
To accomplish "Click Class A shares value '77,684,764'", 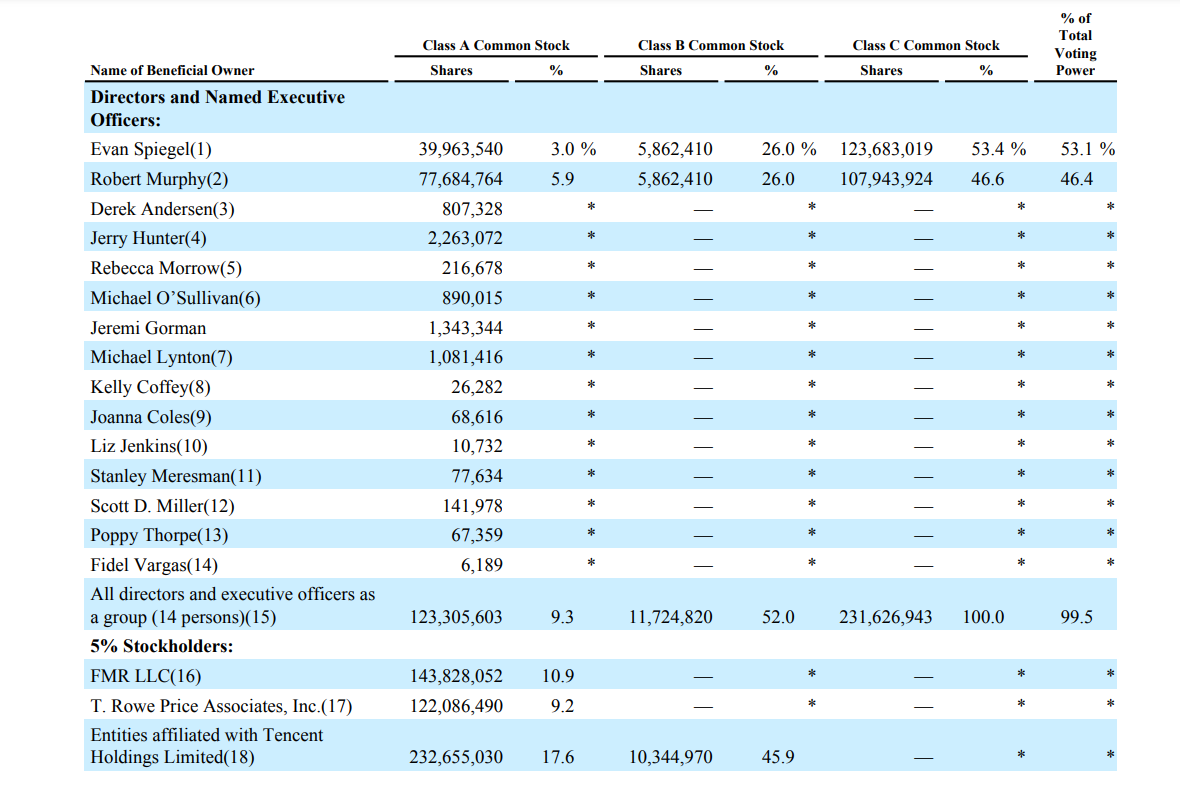I will coord(461,179).
